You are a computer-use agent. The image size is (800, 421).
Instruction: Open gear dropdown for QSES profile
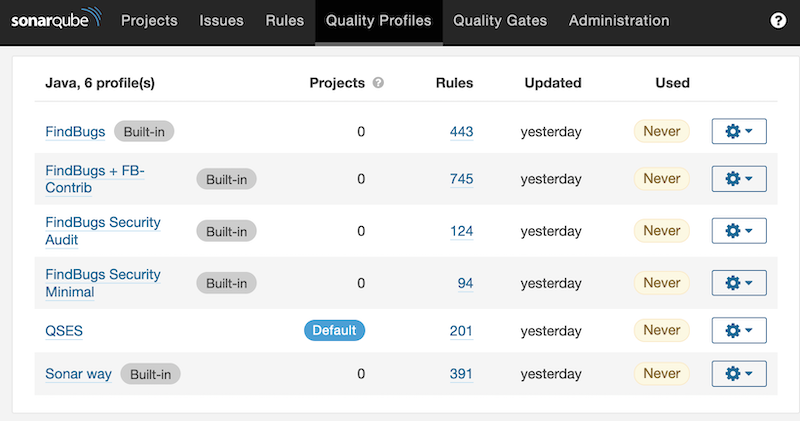tap(739, 330)
